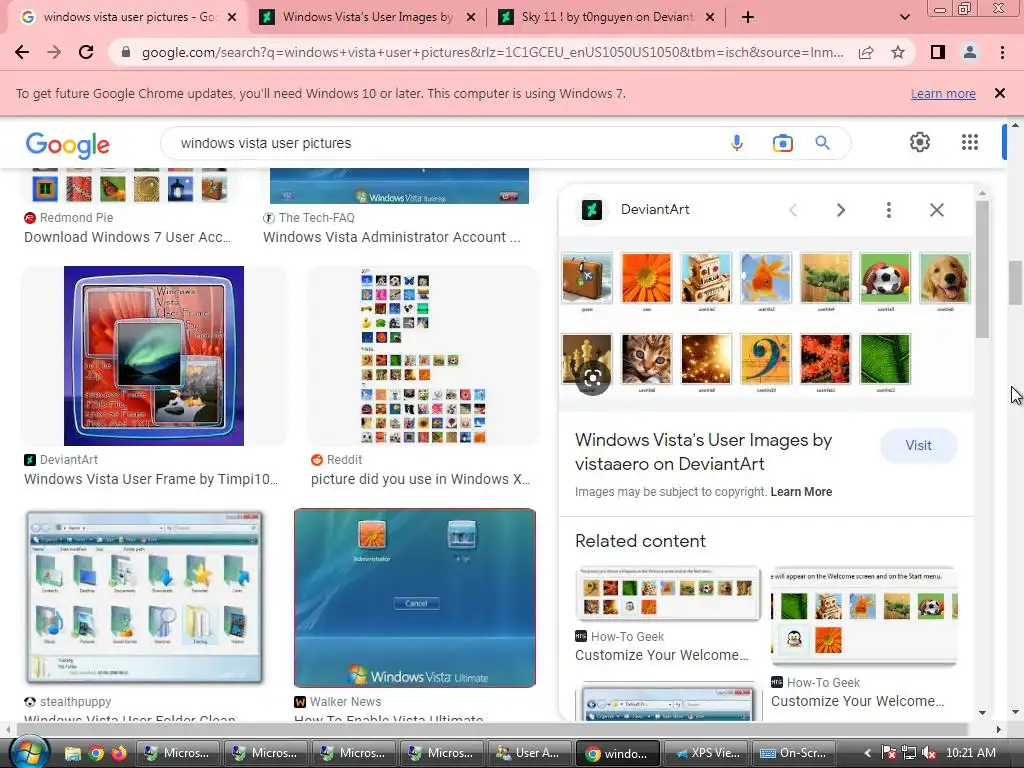
Task: Open the Windows Start menu orb
Action: point(29,752)
